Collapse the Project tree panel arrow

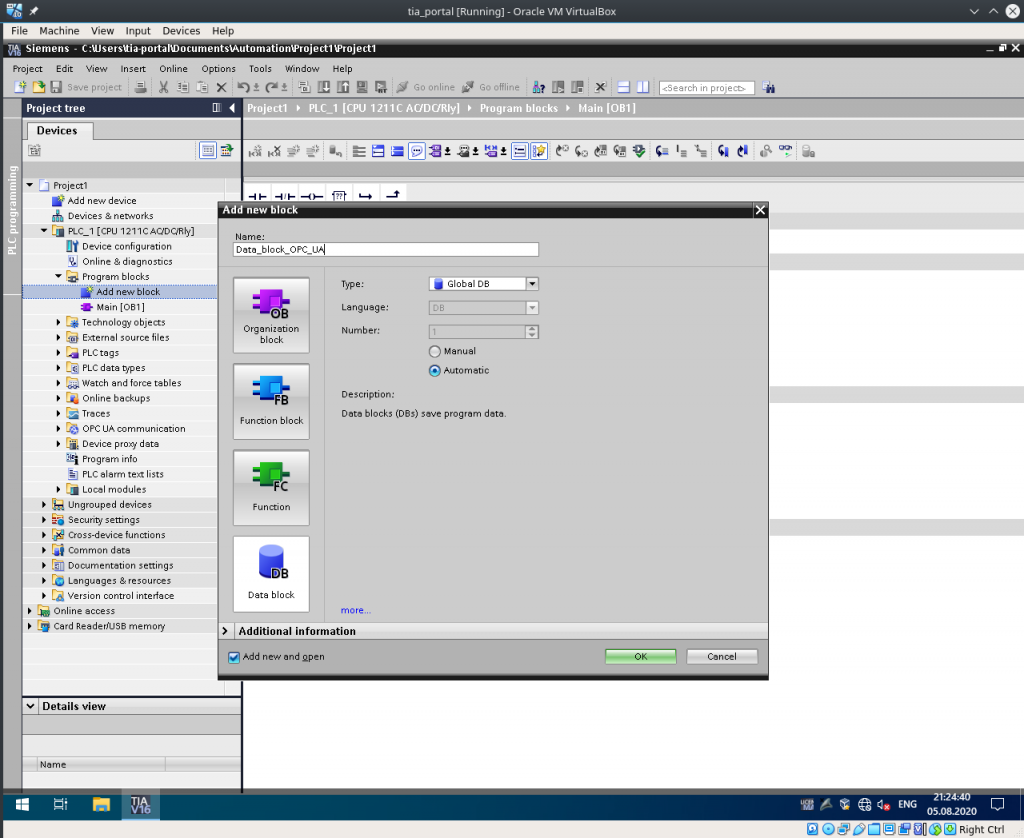pos(232,108)
